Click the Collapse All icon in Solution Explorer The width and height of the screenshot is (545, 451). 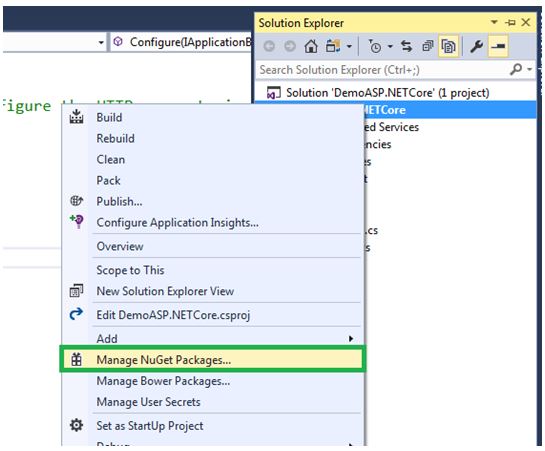click(428, 46)
